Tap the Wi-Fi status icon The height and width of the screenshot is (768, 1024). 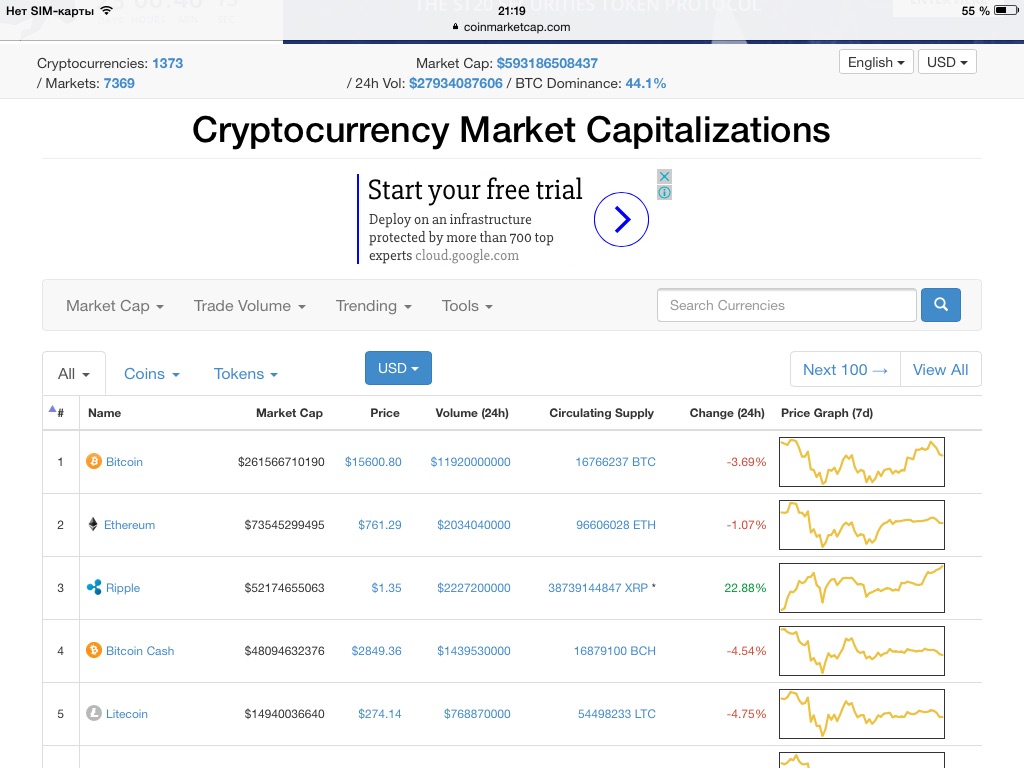pyautogui.click(x=106, y=10)
